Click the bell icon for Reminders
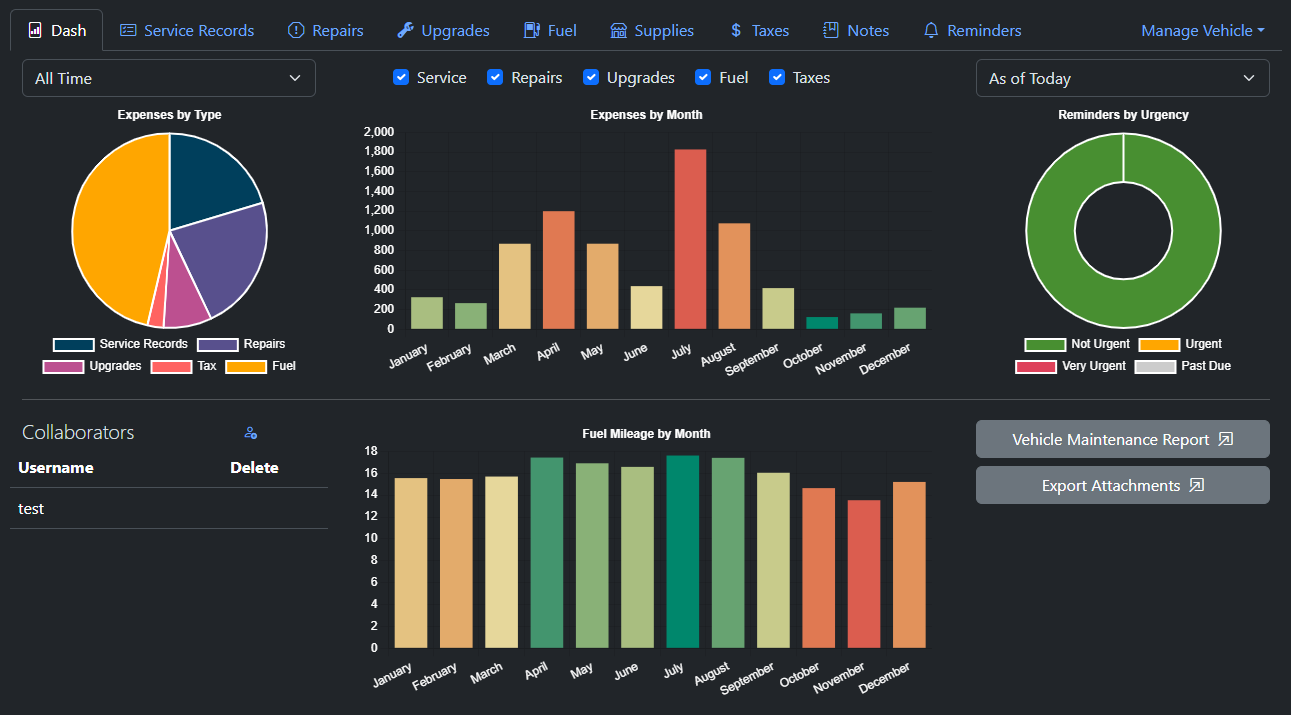1291x715 pixels. (x=931, y=30)
